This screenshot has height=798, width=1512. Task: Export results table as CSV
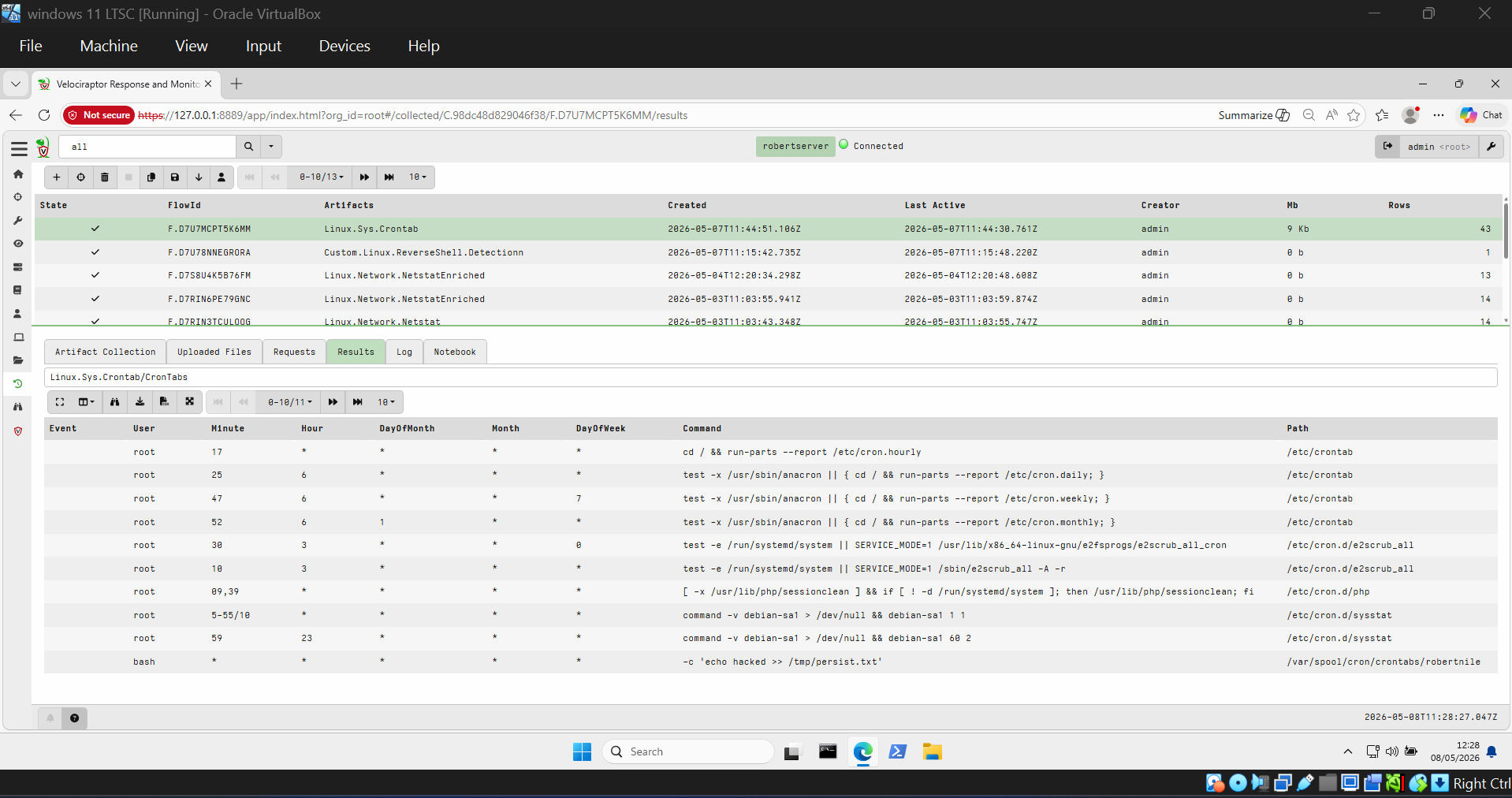[164, 402]
